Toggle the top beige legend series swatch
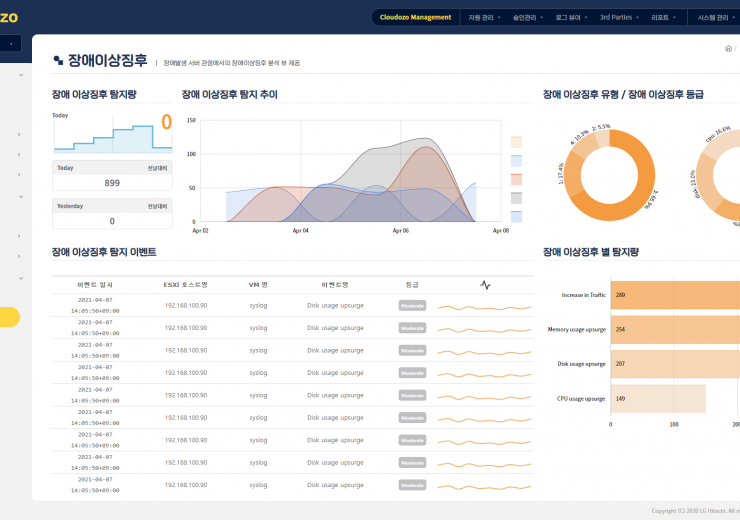This screenshot has height=520, width=740. pos(516,142)
